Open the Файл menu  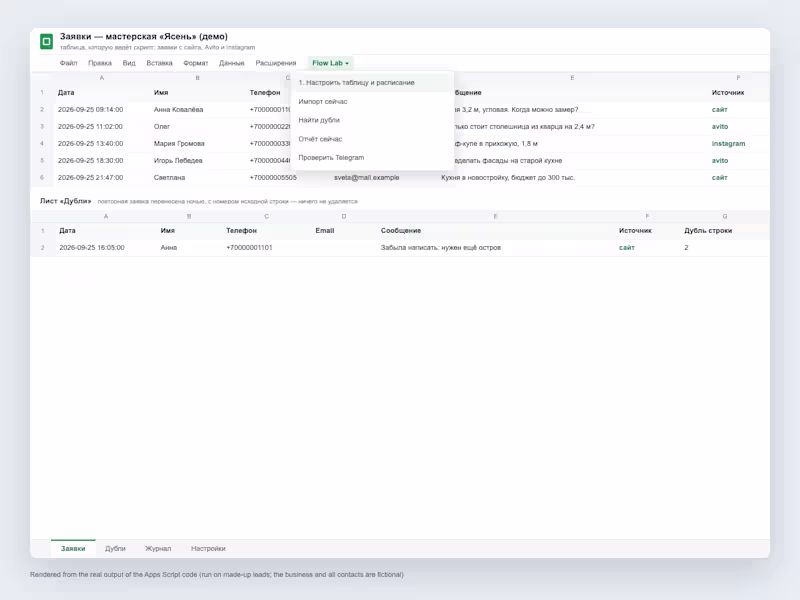point(68,63)
